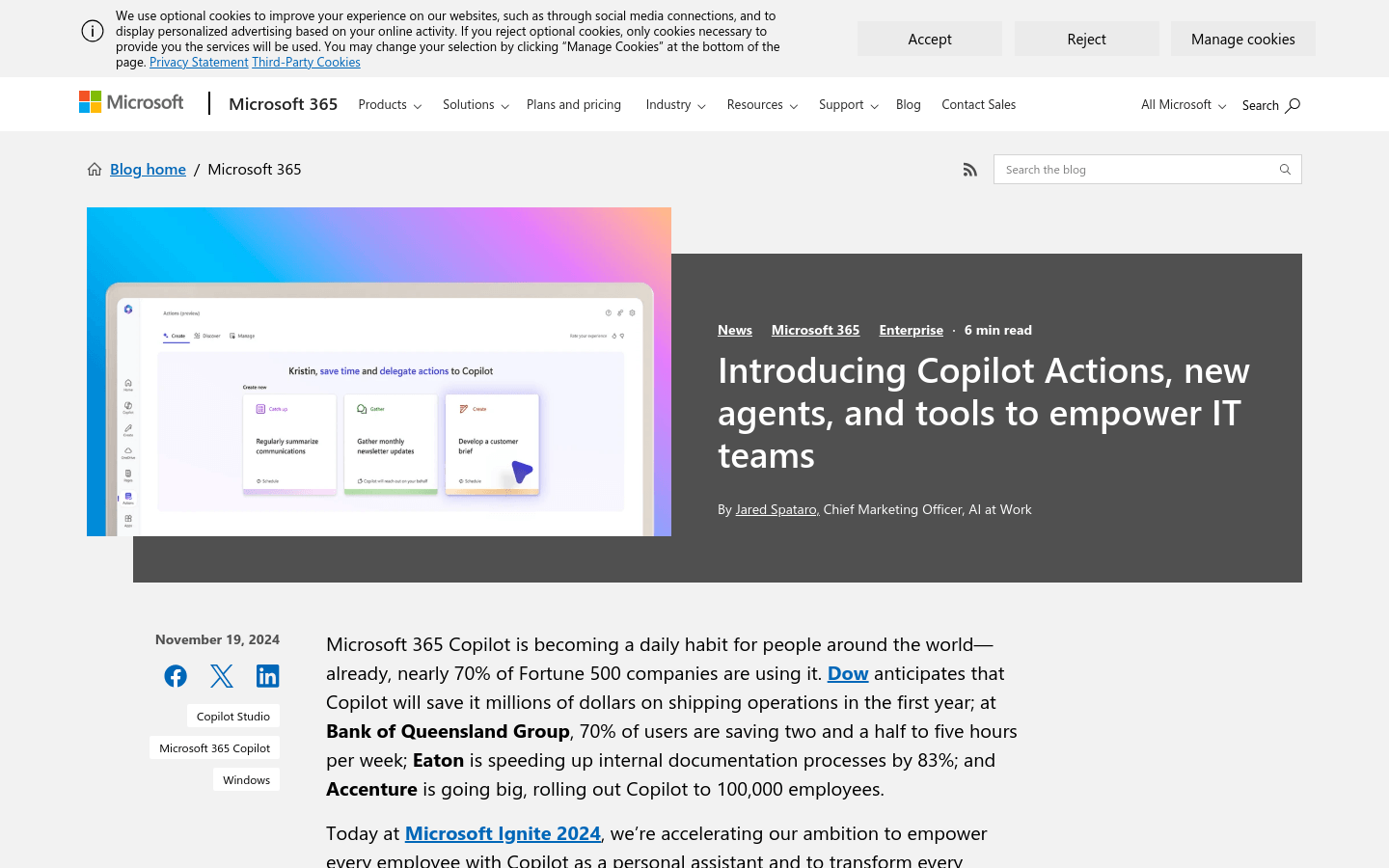Open author Jared Spataro's page
Viewport: 1389px width, 868px height.
776,509
